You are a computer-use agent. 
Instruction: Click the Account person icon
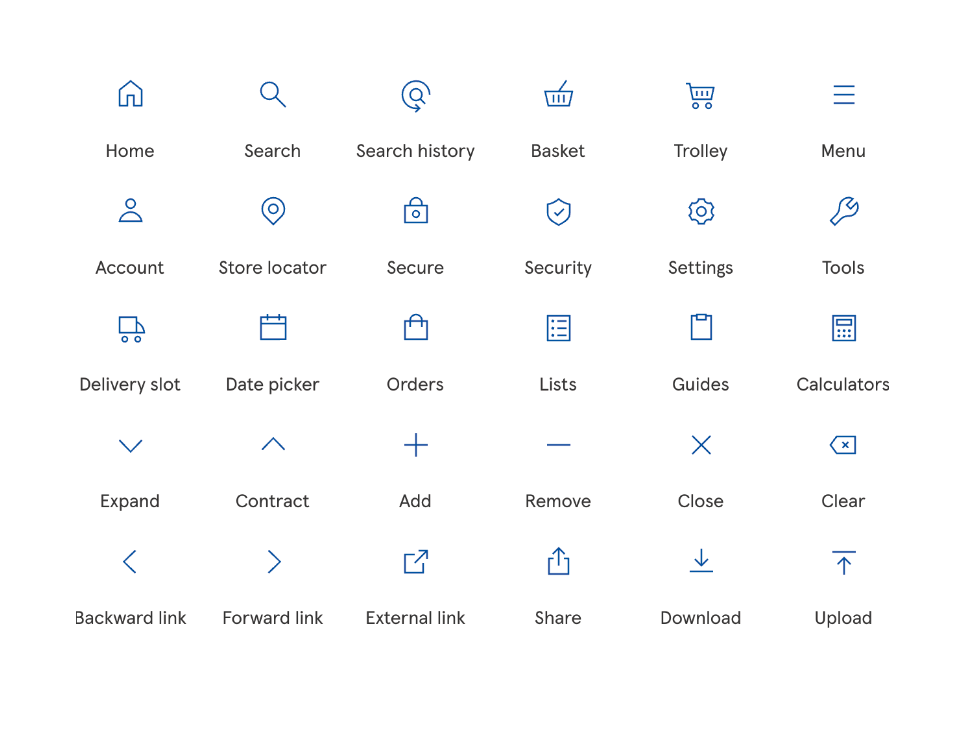click(x=130, y=210)
